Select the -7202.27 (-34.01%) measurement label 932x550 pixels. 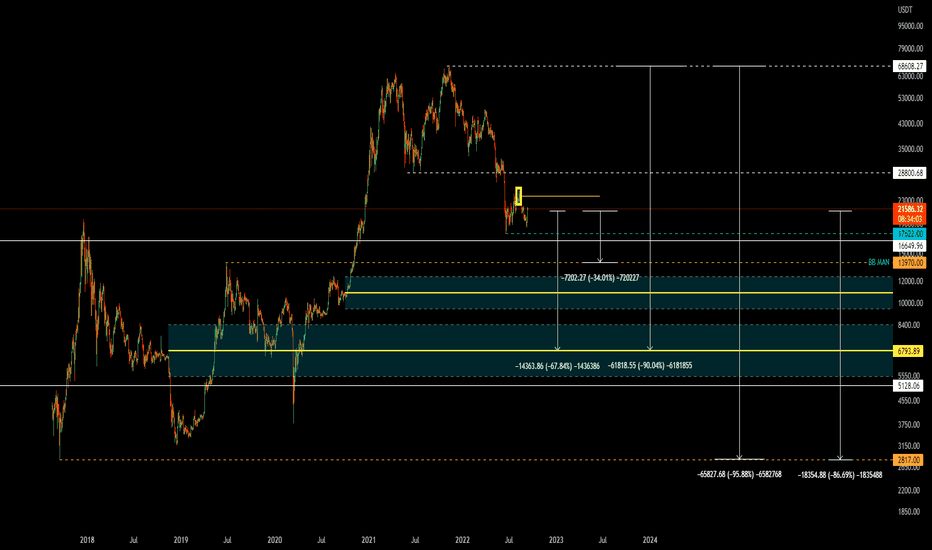point(600,278)
